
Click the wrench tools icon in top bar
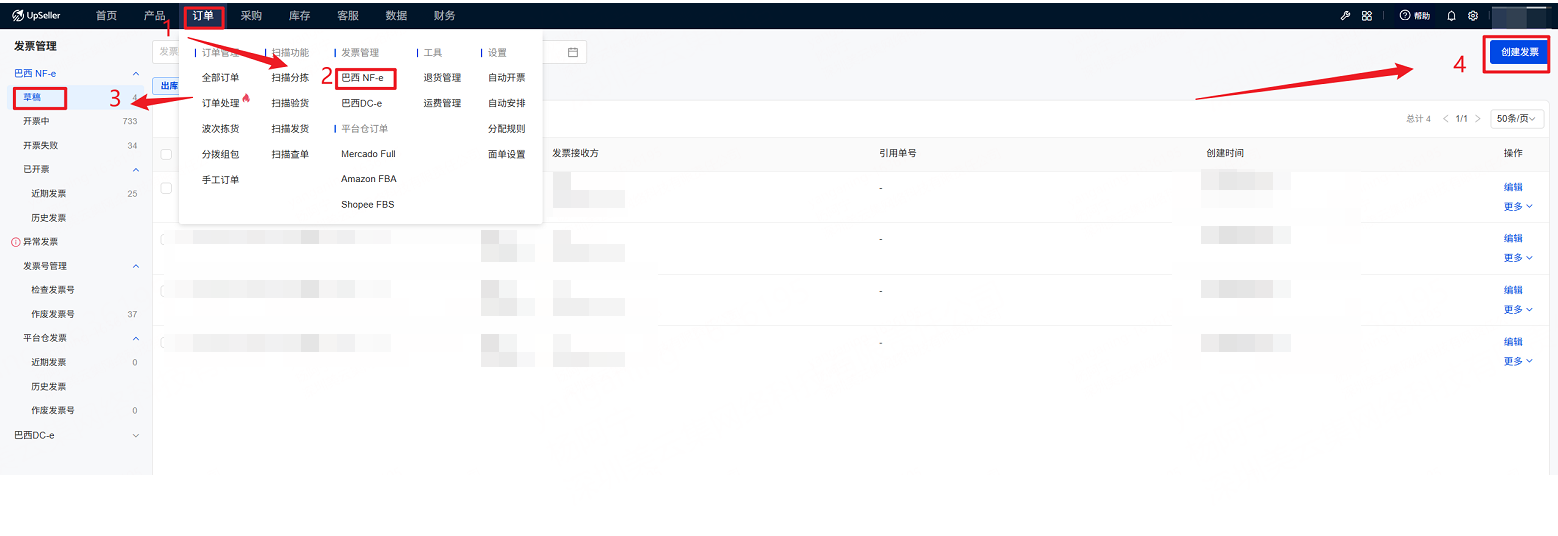pyautogui.click(x=1345, y=16)
